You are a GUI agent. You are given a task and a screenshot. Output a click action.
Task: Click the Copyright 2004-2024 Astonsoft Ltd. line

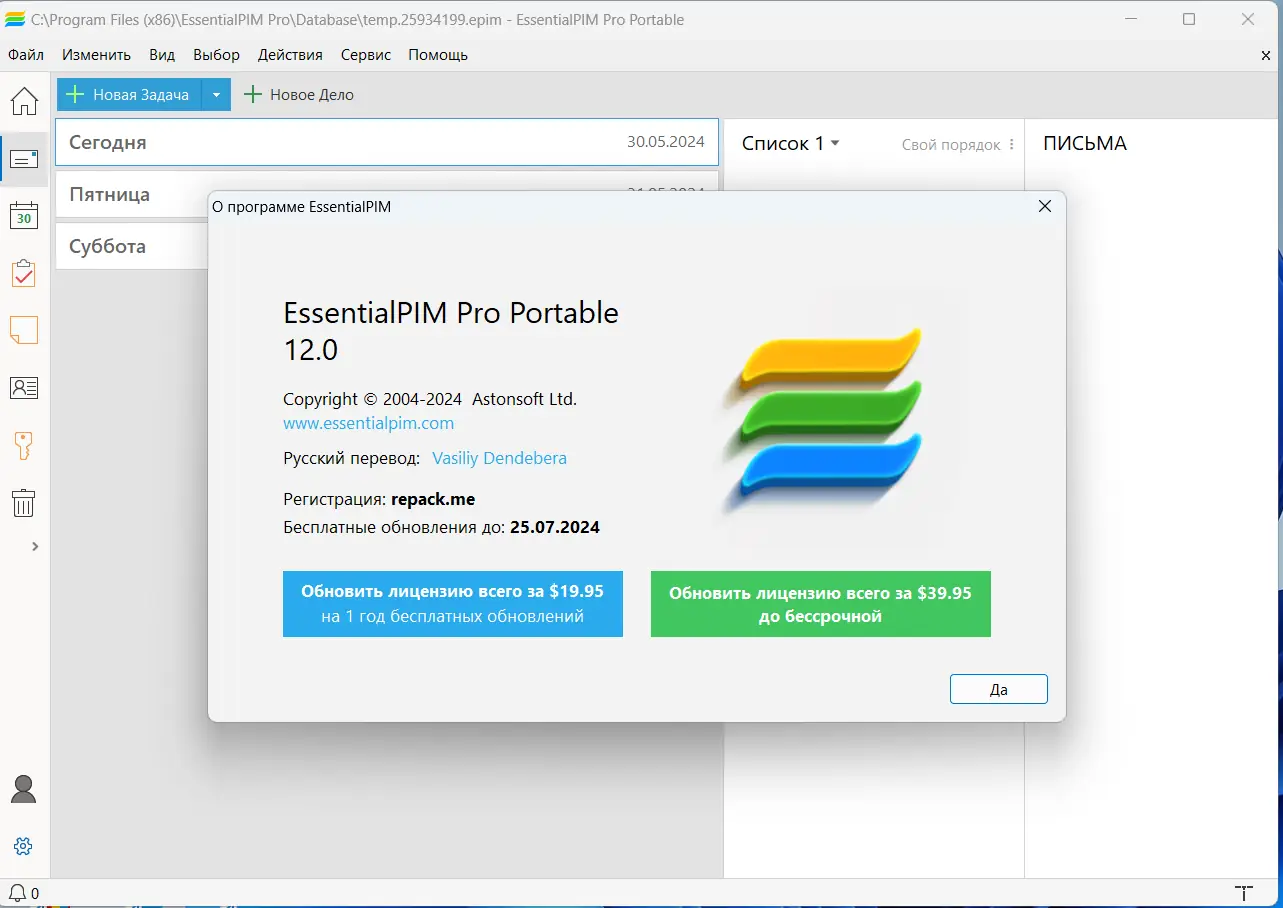(x=430, y=399)
